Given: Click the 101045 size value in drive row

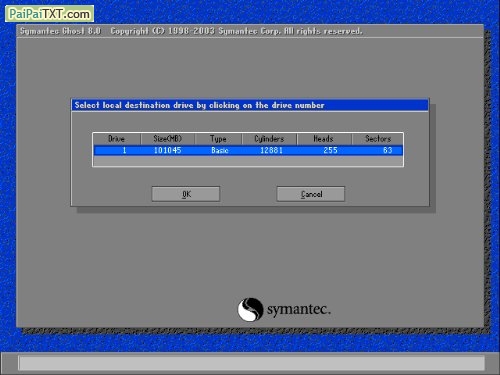Looking at the screenshot, I should [168, 150].
